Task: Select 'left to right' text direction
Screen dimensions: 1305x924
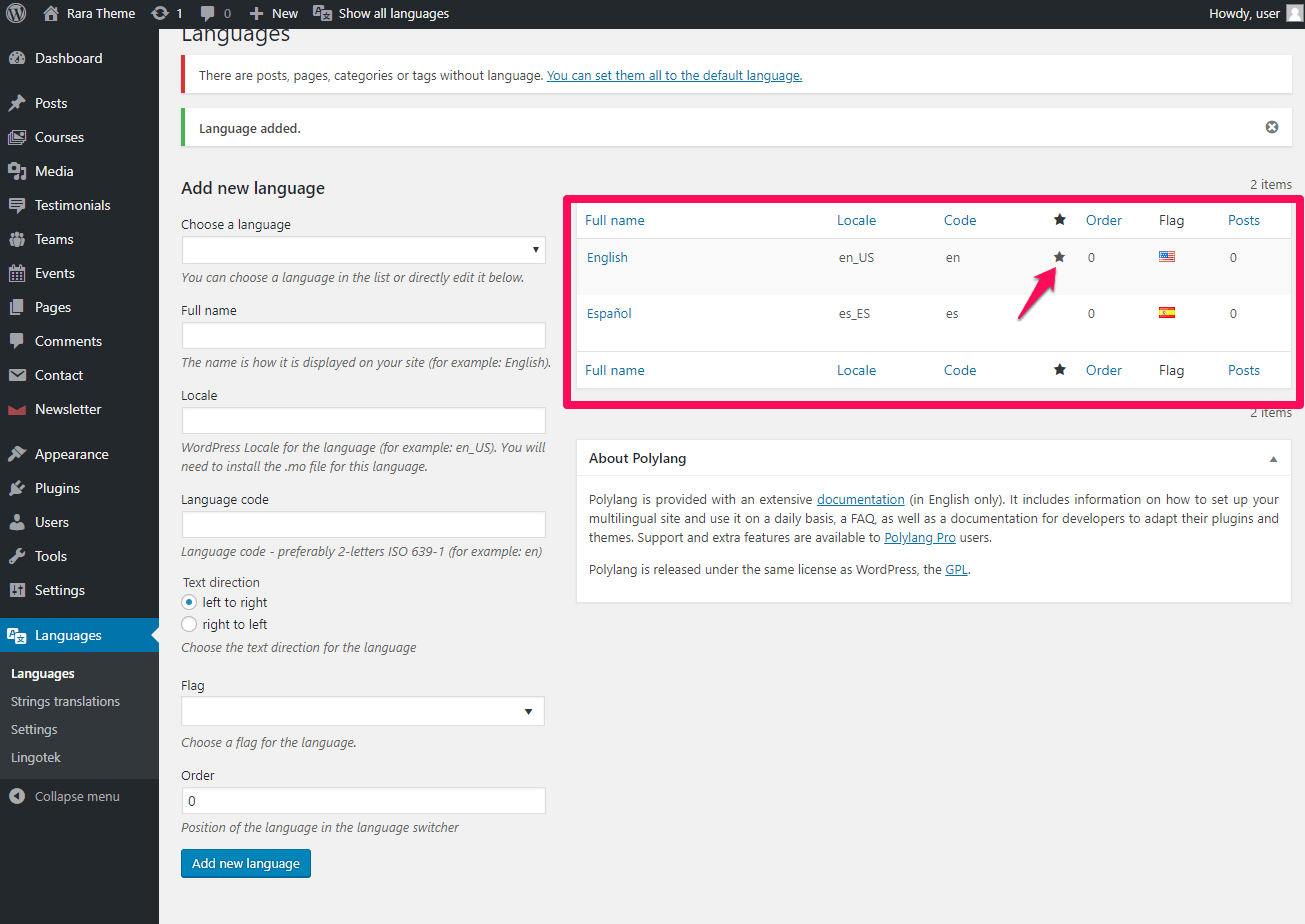Action: point(189,603)
